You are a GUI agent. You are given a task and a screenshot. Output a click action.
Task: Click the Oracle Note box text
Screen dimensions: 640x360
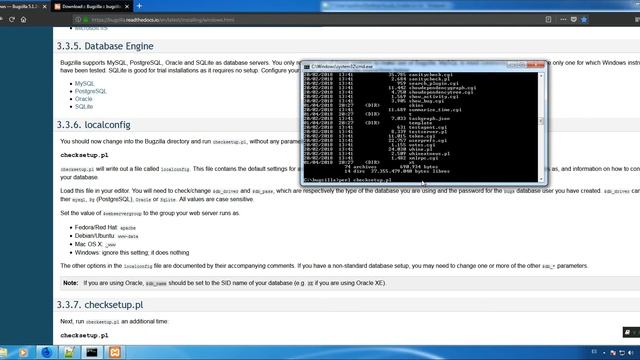click(224, 283)
